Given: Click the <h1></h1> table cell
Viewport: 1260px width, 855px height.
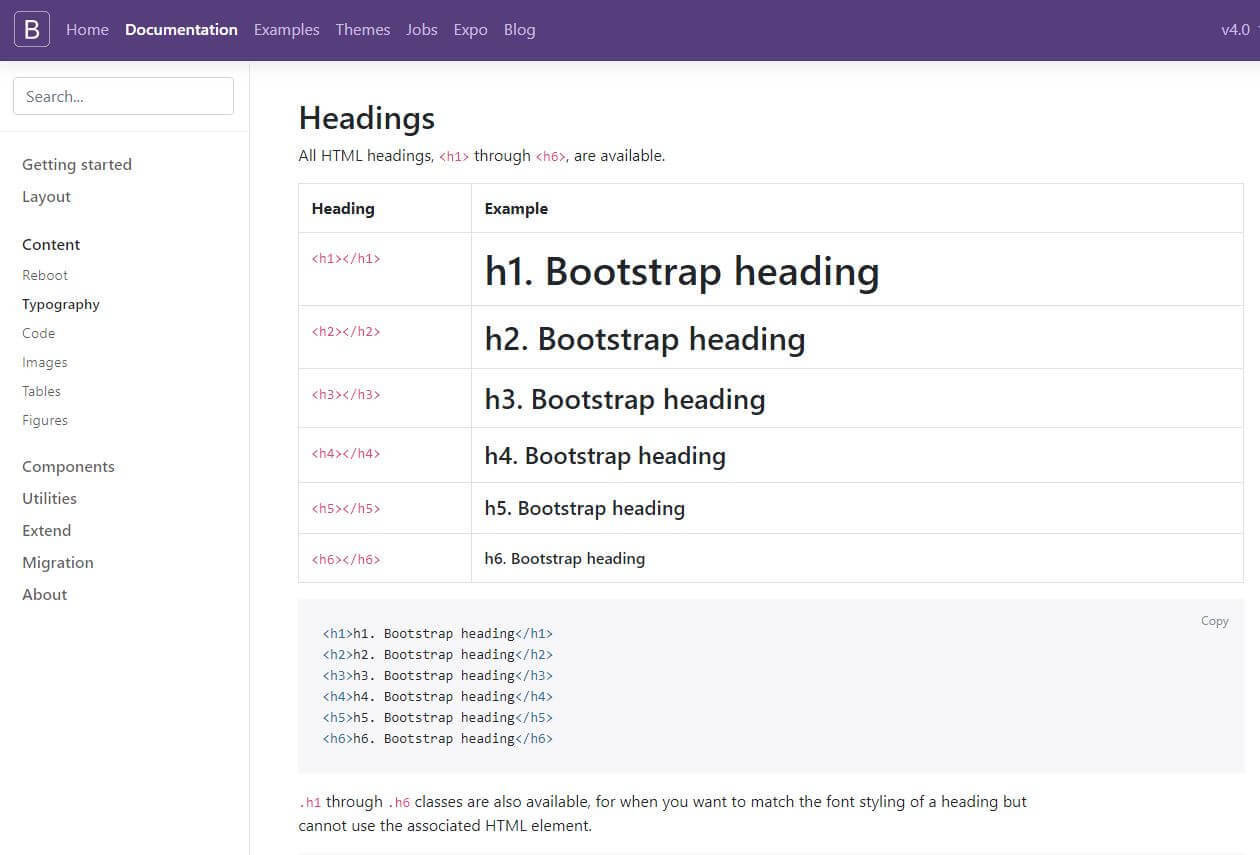Looking at the screenshot, I should pos(385,269).
